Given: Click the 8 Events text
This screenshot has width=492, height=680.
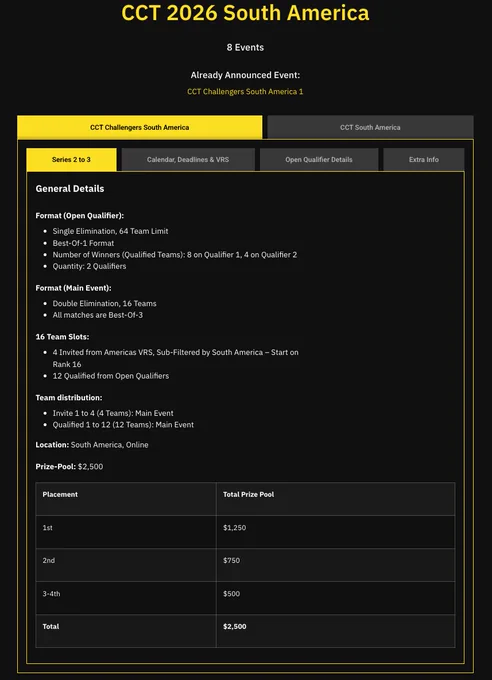Looking at the screenshot, I should point(245,47).
